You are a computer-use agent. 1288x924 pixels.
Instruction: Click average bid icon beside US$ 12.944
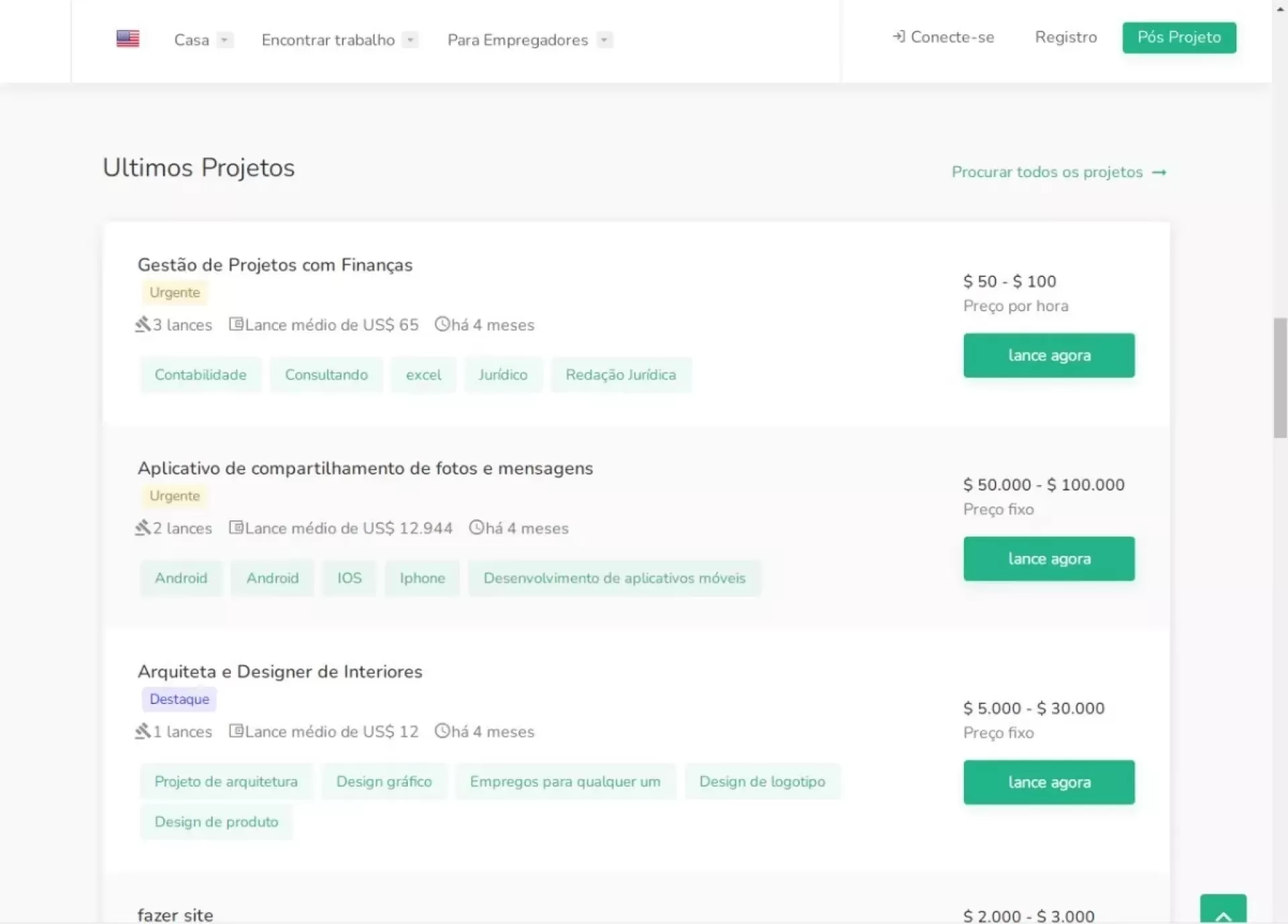pyautogui.click(x=236, y=528)
